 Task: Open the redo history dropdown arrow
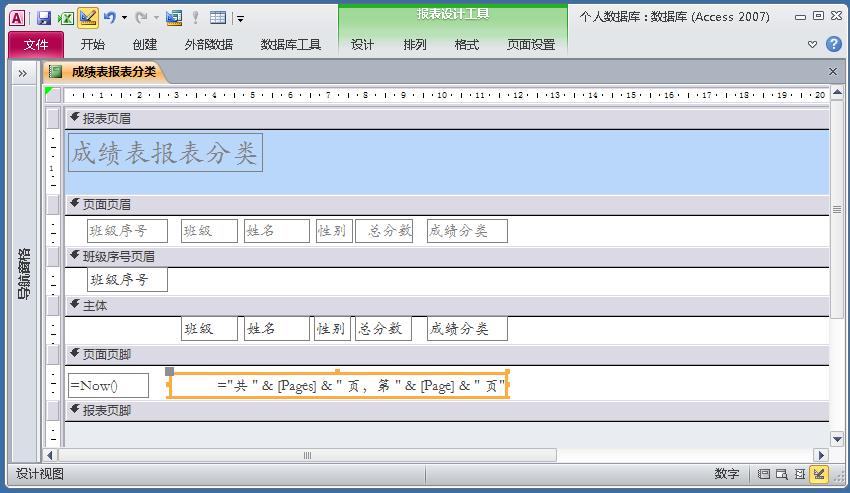156,18
